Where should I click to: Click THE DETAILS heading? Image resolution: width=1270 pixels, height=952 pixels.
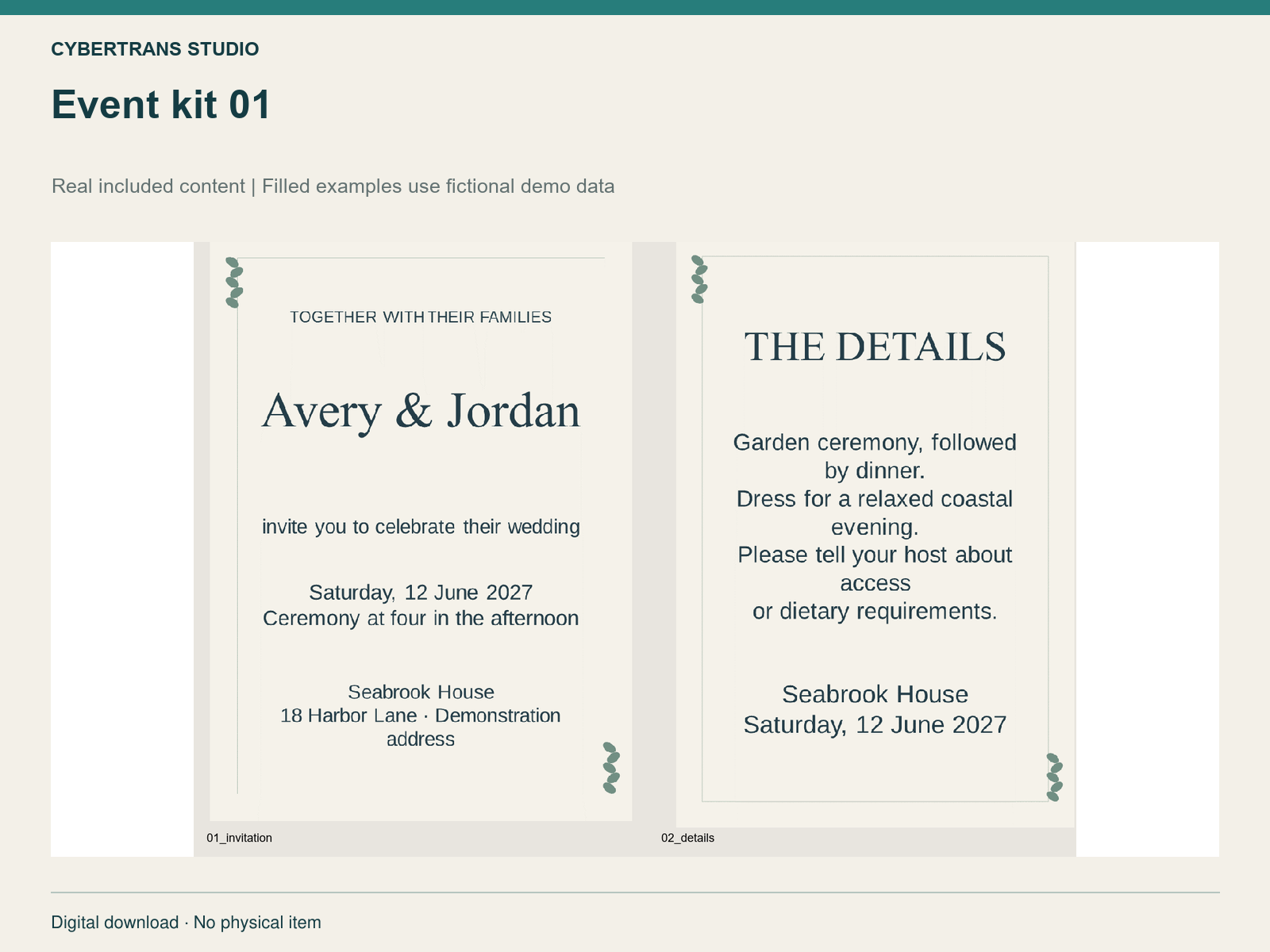[875, 347]
